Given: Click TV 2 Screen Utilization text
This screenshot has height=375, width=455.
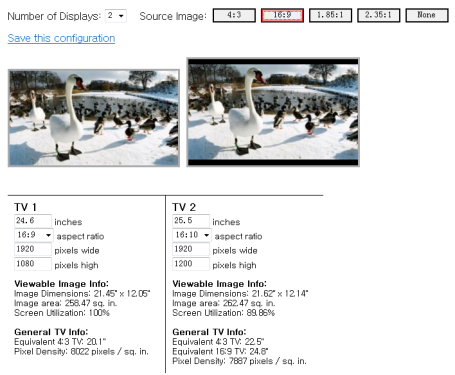Looking at the screenshot, I should tap(223, 313).
